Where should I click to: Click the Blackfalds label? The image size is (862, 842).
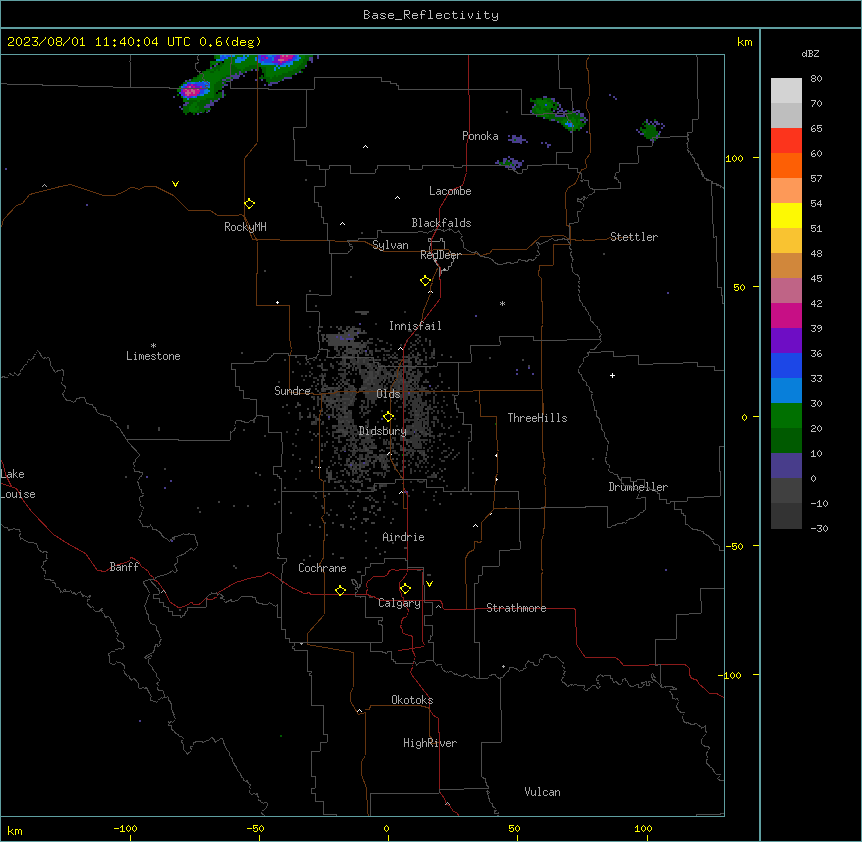click(x=441, y=223)
